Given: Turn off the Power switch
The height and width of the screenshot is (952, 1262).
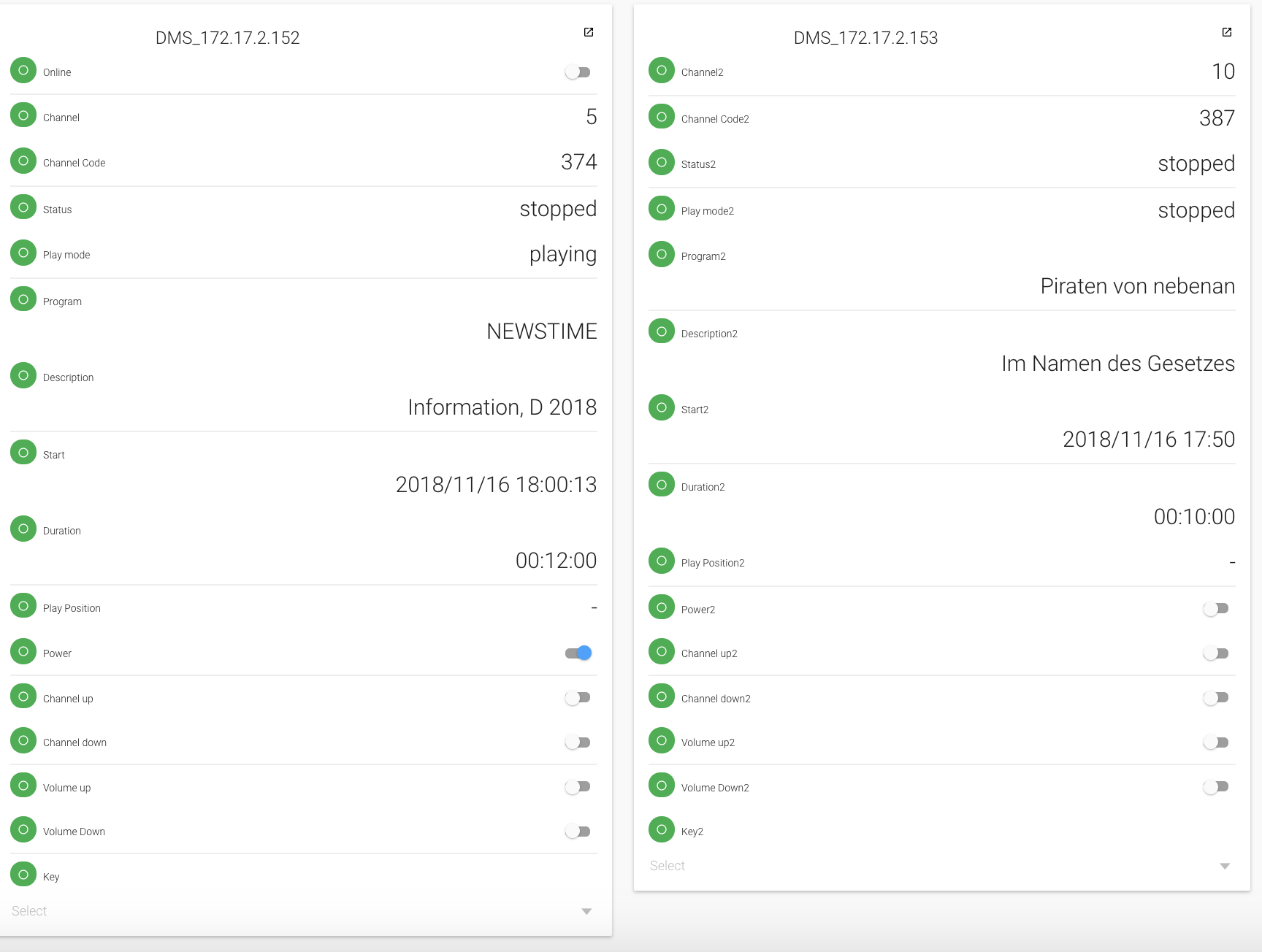Looking at the screenshot, I should click(578, 653).
